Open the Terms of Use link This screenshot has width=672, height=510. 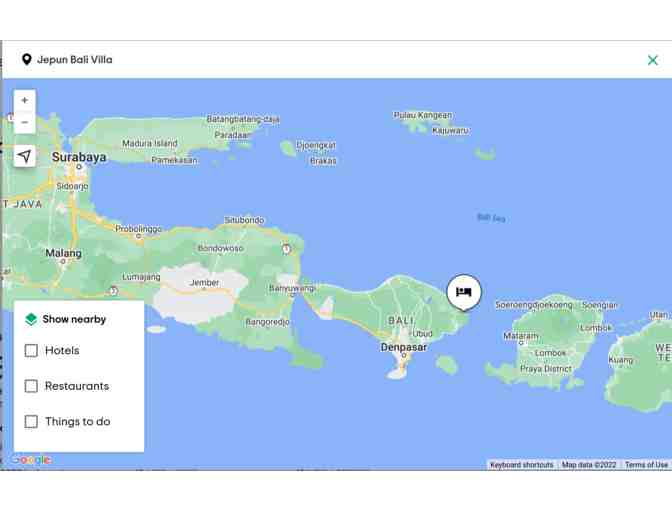click(x=646, y=465)
